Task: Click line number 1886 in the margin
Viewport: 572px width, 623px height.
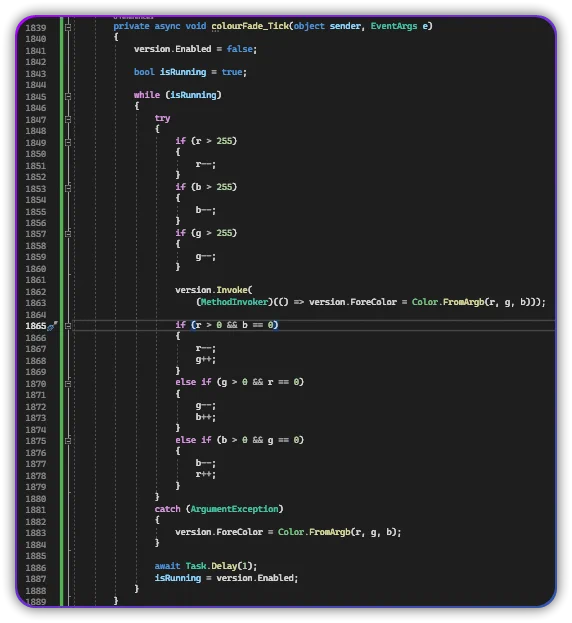Action: [36, 567]
